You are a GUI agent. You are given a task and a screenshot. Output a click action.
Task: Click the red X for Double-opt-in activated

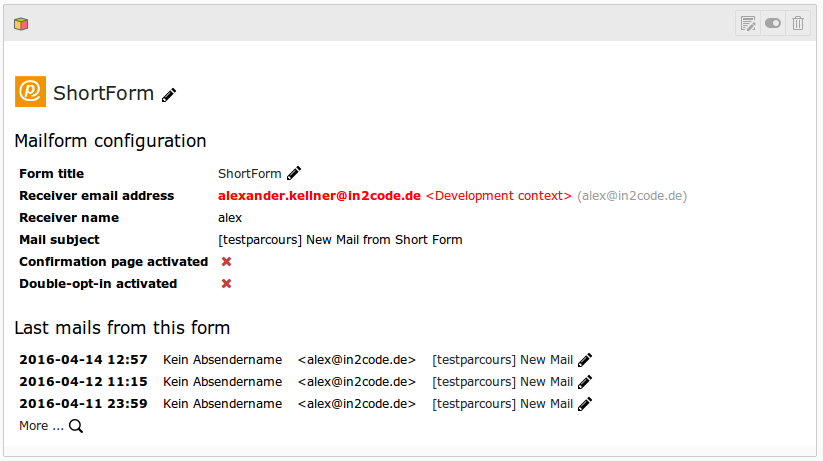(226, 284)
